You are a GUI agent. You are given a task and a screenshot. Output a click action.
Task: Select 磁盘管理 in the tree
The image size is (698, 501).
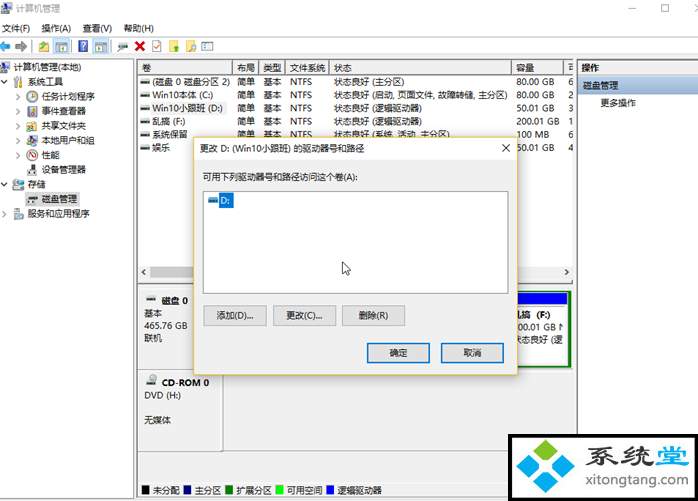click(x=59, y=199)
